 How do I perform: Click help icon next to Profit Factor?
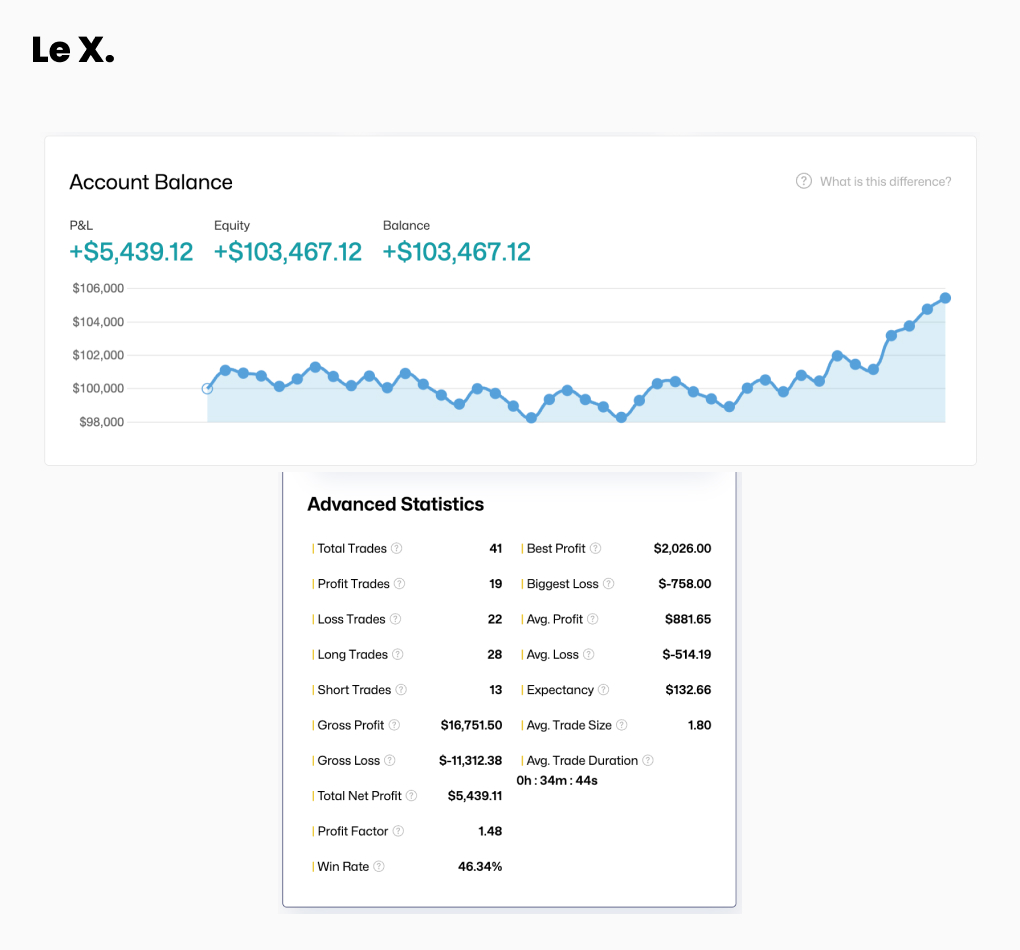[398, 831]
